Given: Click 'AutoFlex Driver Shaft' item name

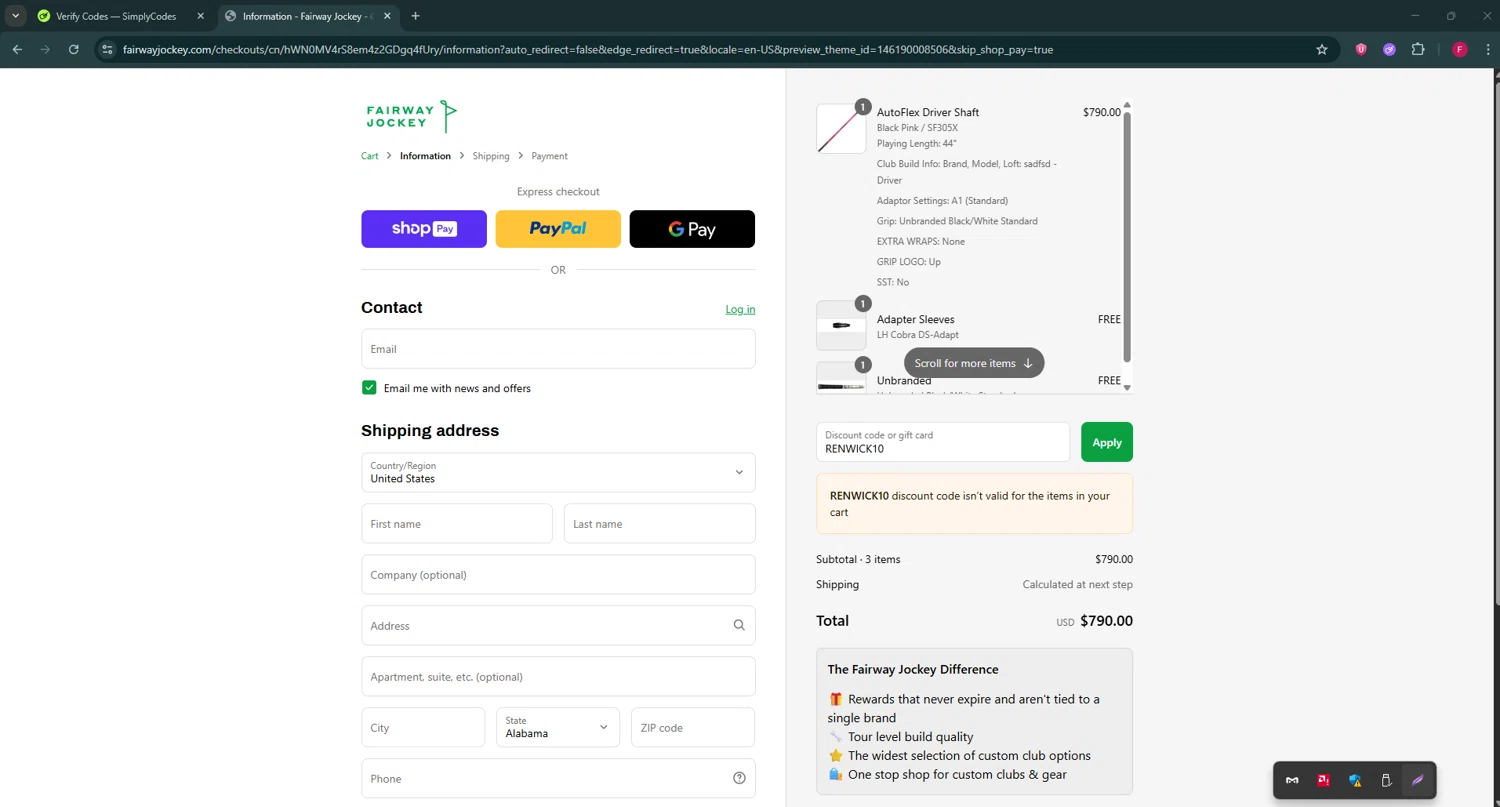Looking at the screenshot, I should pos(928,112).
